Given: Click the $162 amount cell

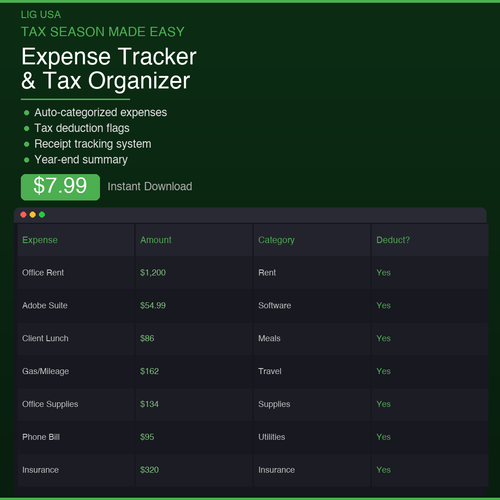Looking at the screenshot, I should (194, 371).
